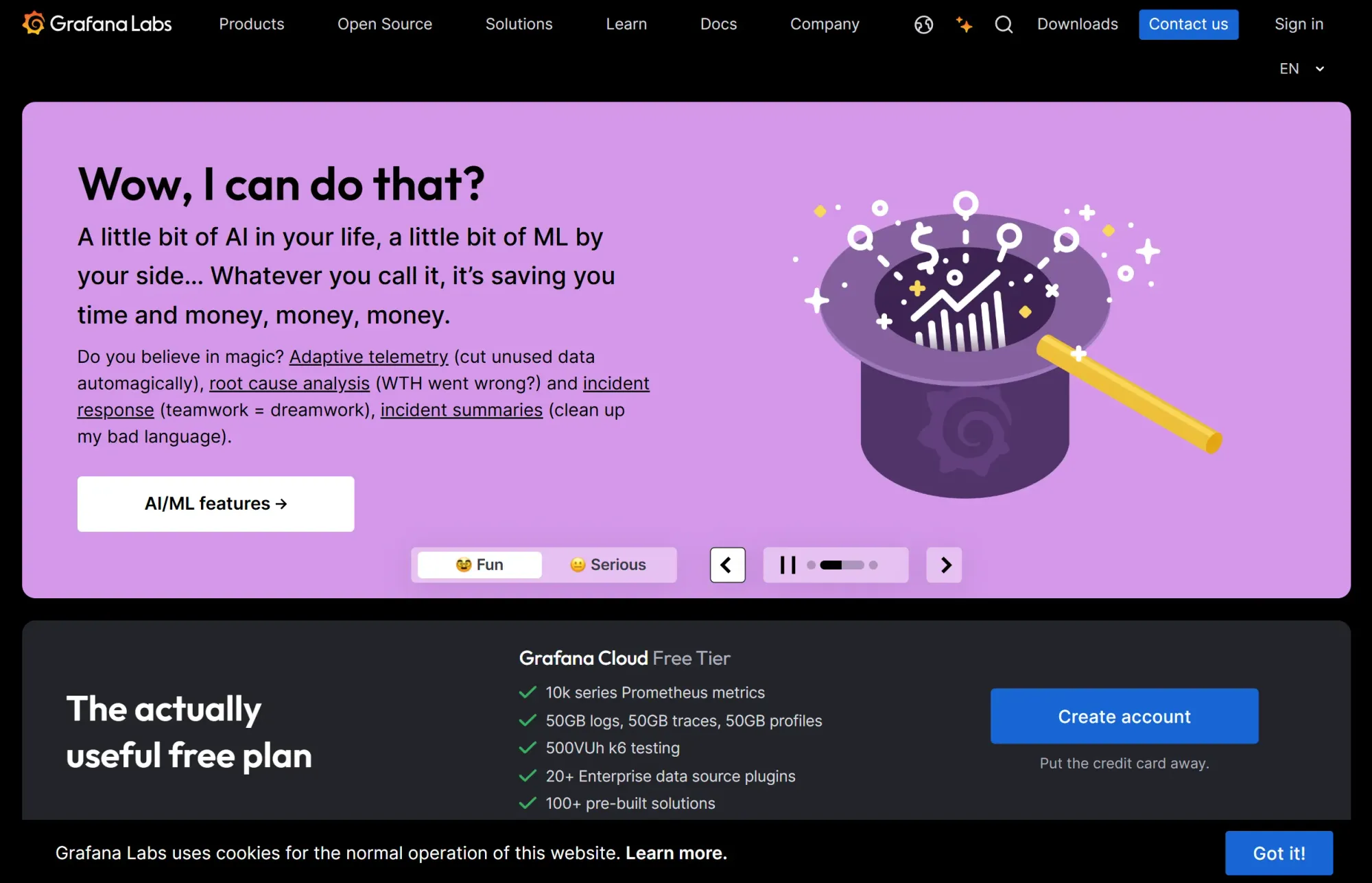Click the sparkle AI assistant icon

(x=964, y=25)
